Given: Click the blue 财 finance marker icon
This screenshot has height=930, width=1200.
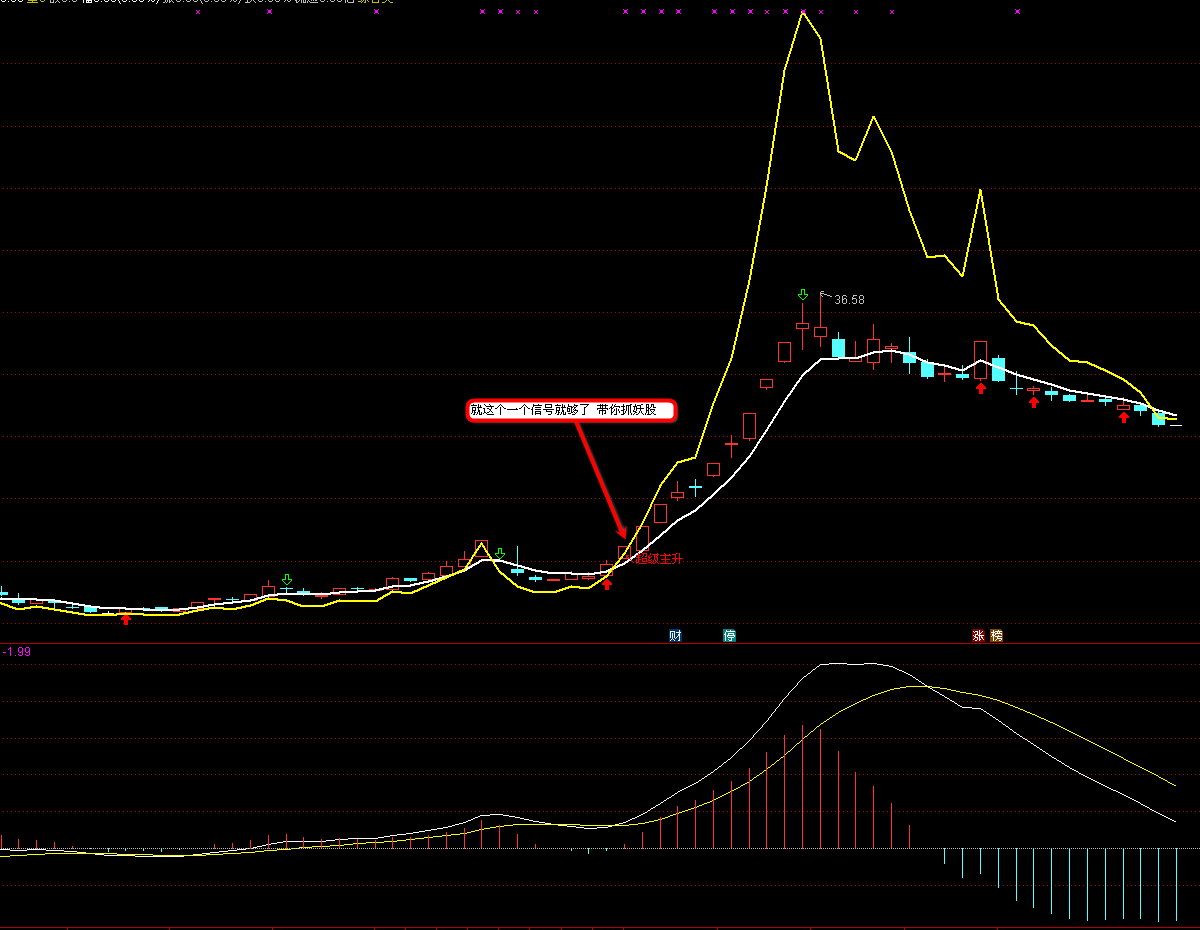Looking at the screenshot, I should tap(675, 635).
